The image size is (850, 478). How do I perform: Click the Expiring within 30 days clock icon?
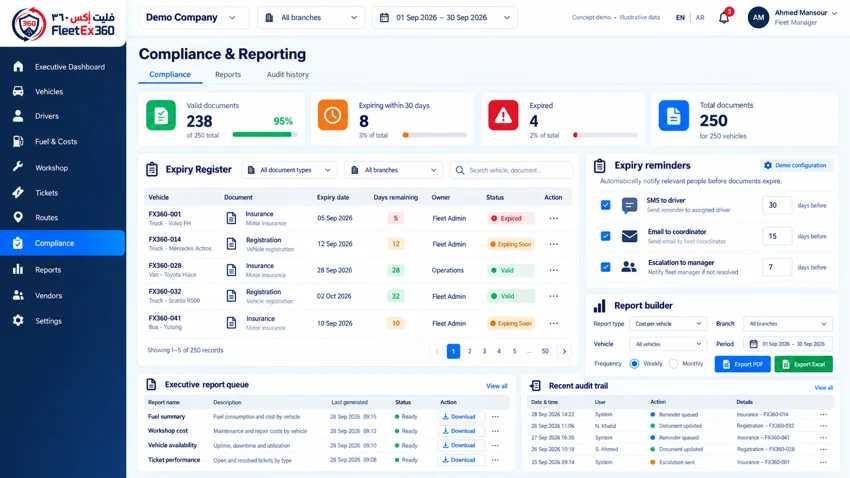[333, 115]
